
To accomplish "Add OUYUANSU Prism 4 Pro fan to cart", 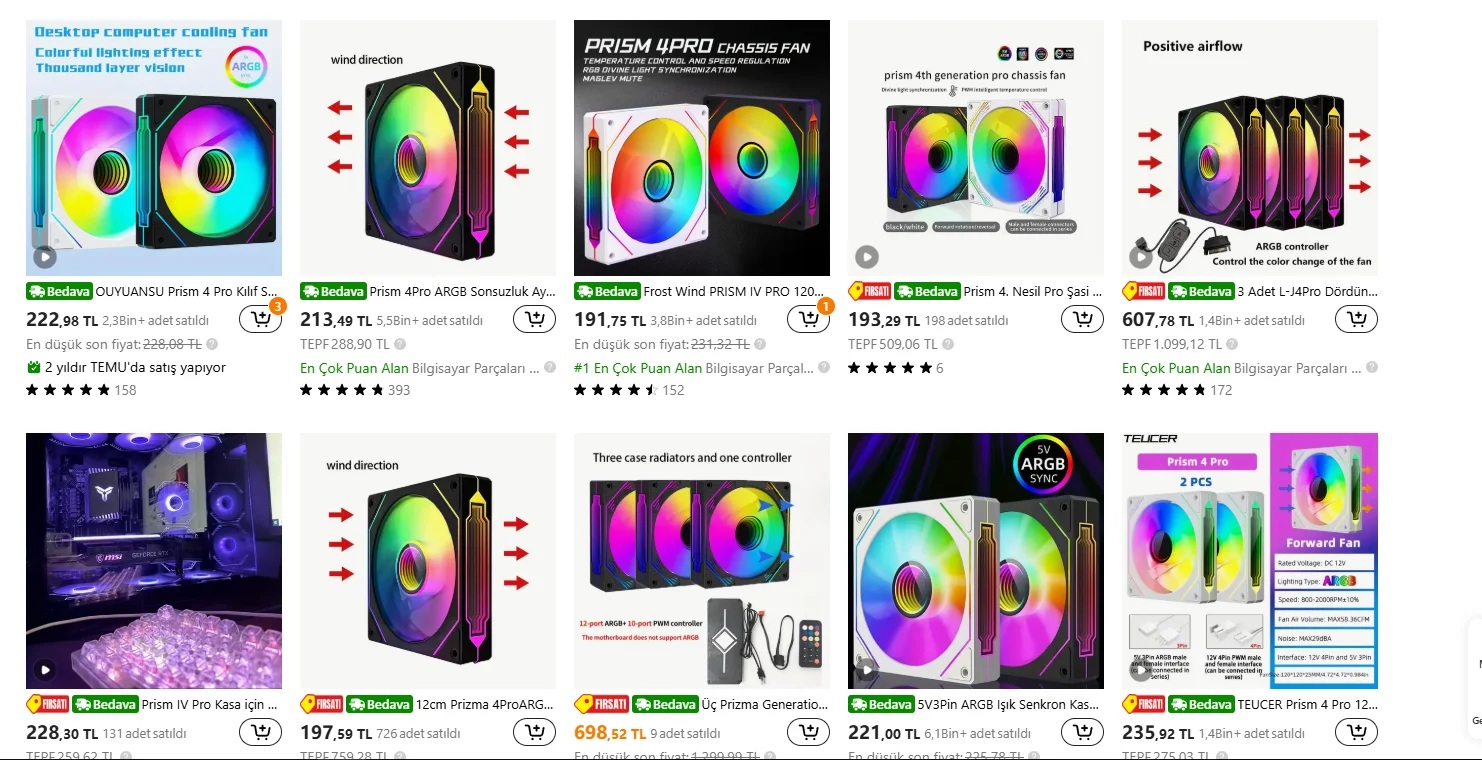I will [260, 320].
